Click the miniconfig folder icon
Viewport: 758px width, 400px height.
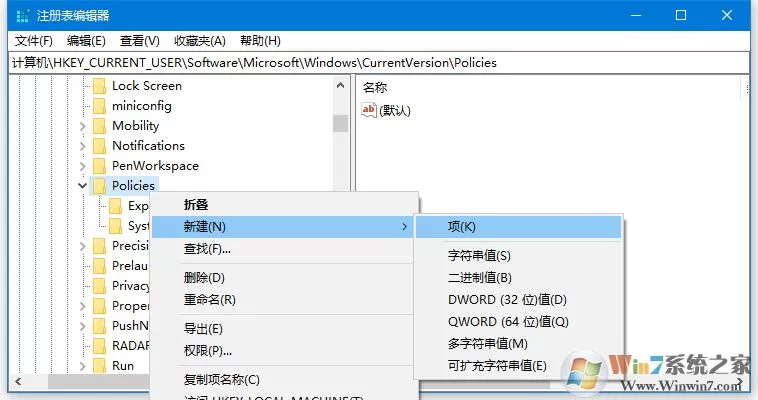tap(99, 106)
